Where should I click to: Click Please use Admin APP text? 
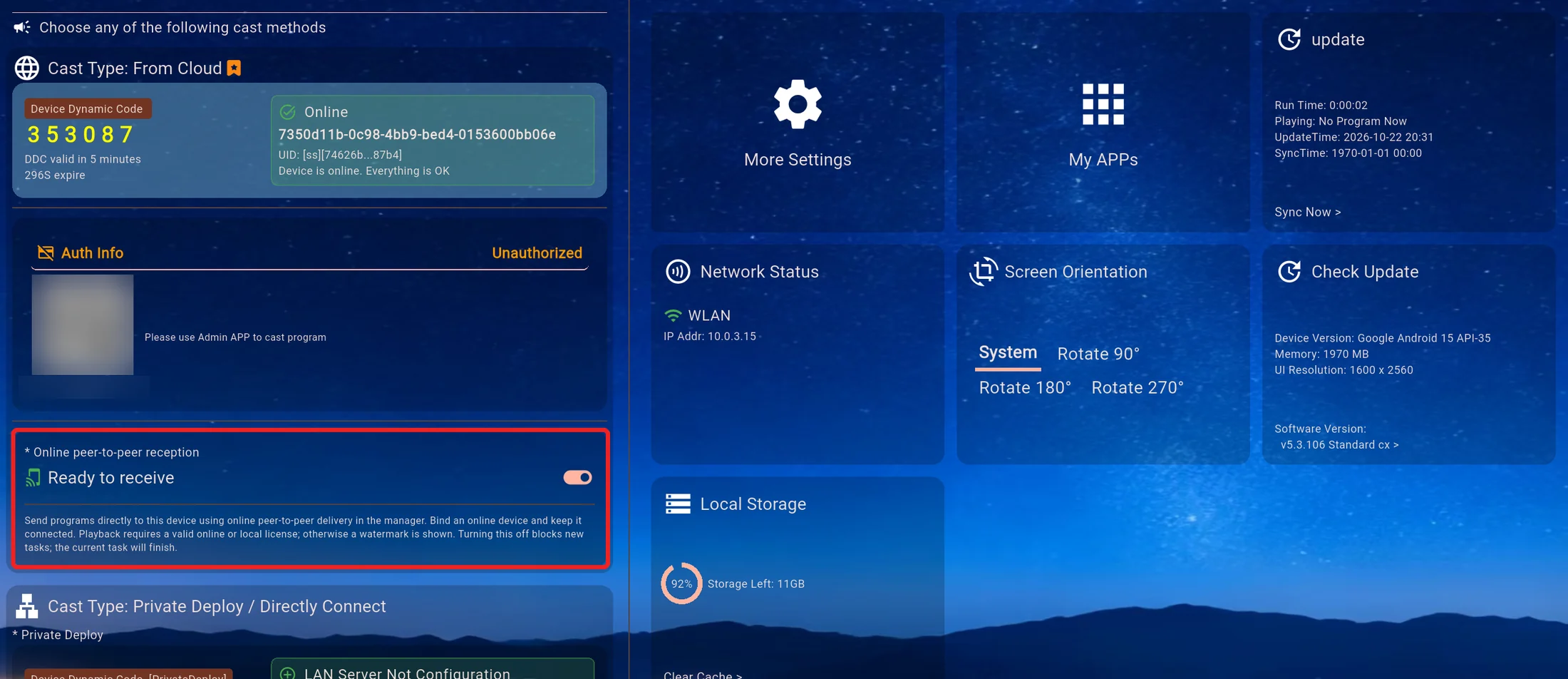click(235, 337)
